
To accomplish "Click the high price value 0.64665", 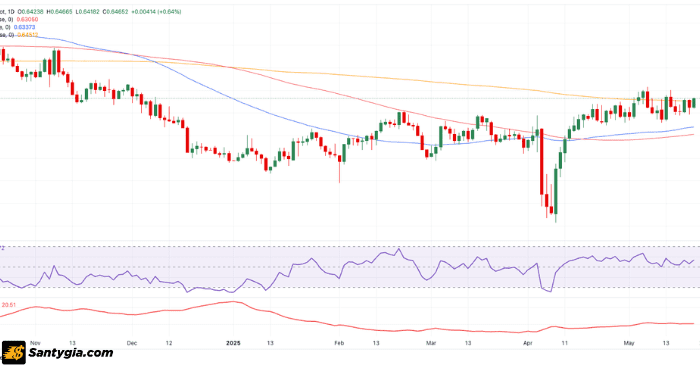I will point(61,12).
